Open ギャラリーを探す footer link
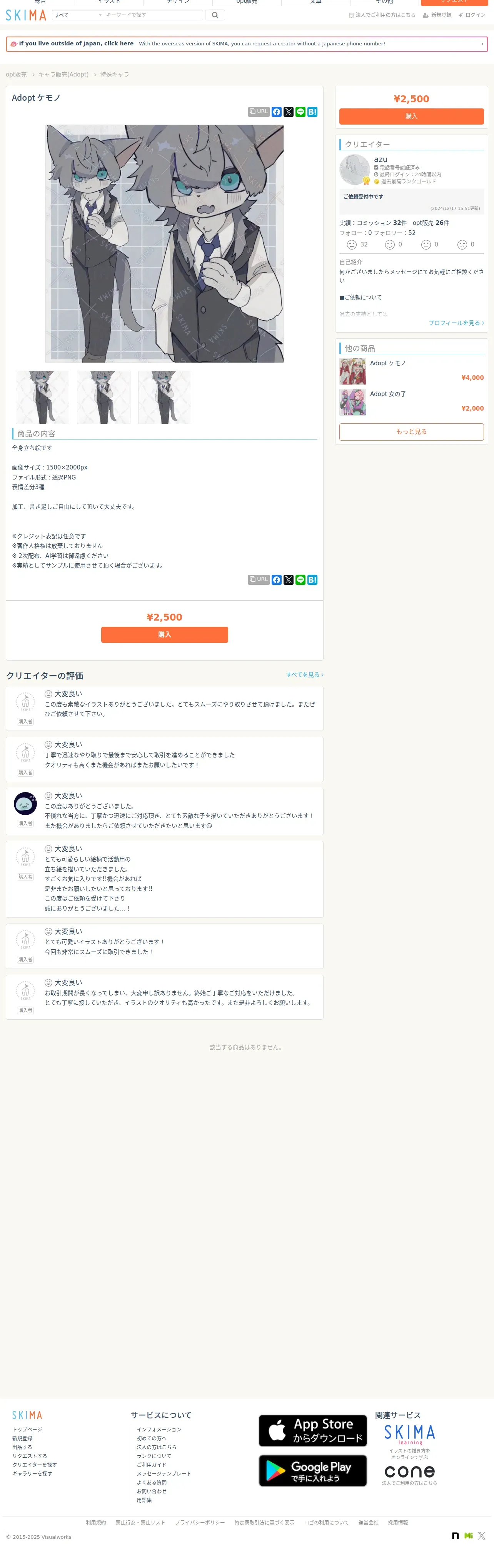The width and height of the screenshot is (494, 1568). [32, 1474]
